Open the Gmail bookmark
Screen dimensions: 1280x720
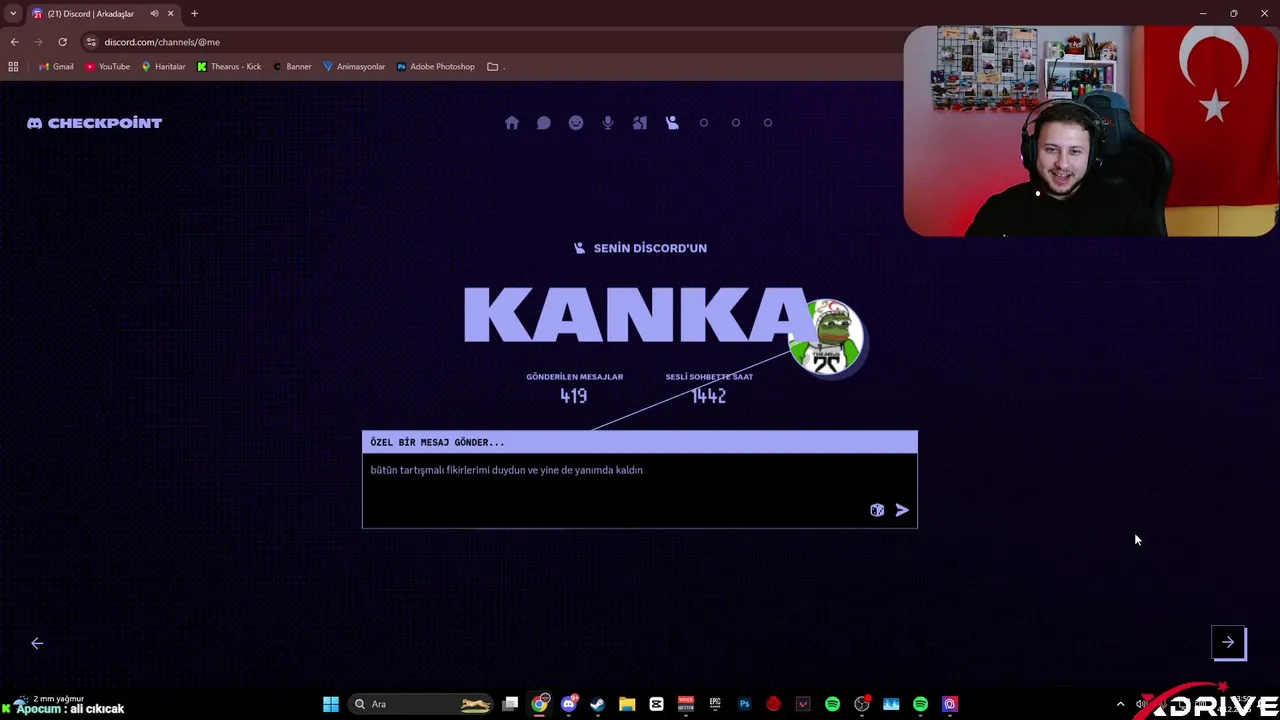(x=56, y=67)
